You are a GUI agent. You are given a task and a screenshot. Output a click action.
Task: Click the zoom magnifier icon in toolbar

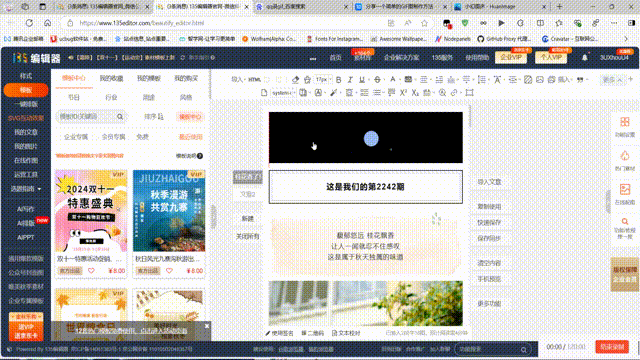(x=442, y=93)
